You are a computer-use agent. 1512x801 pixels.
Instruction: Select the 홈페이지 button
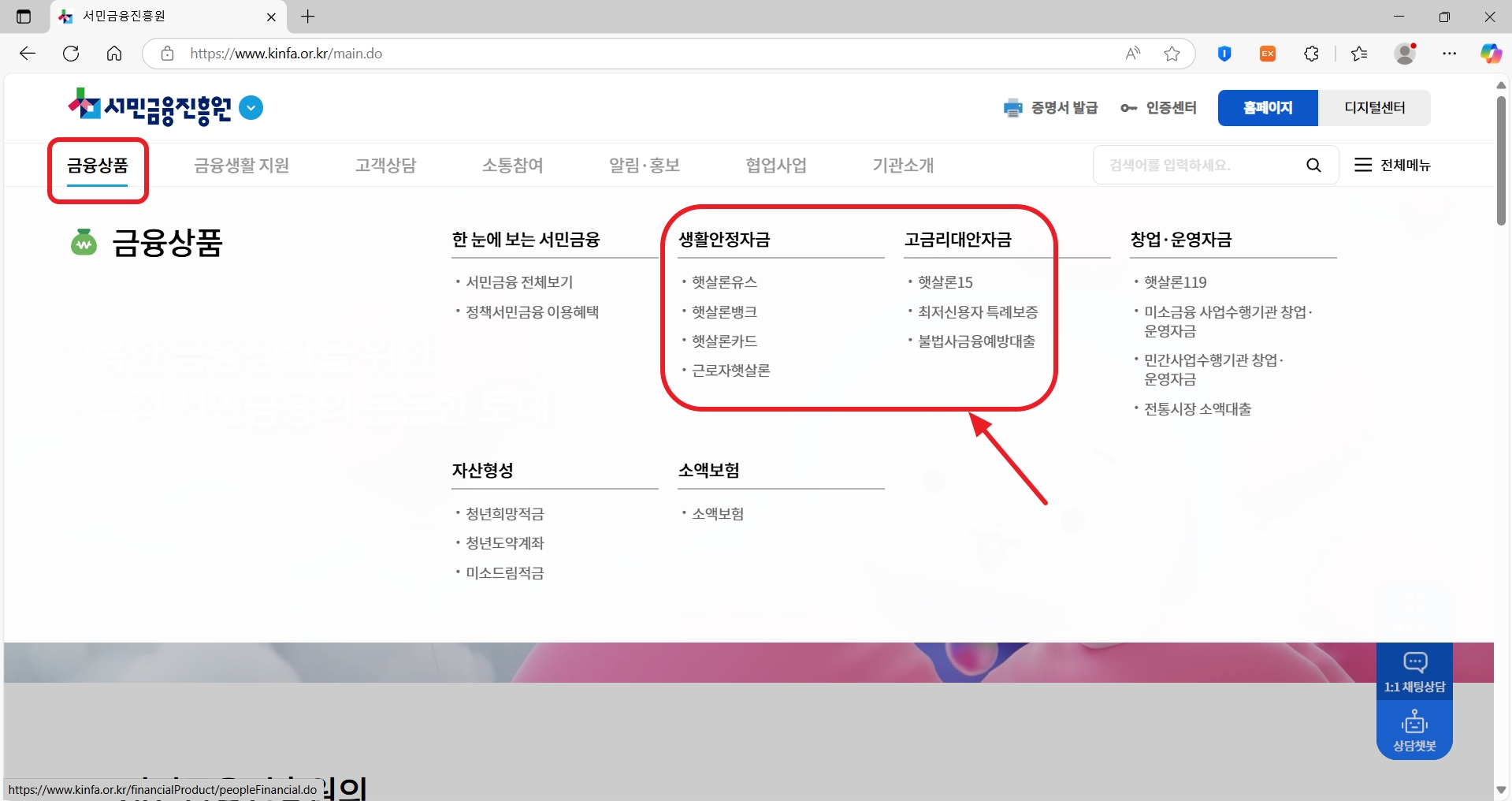1268,108
